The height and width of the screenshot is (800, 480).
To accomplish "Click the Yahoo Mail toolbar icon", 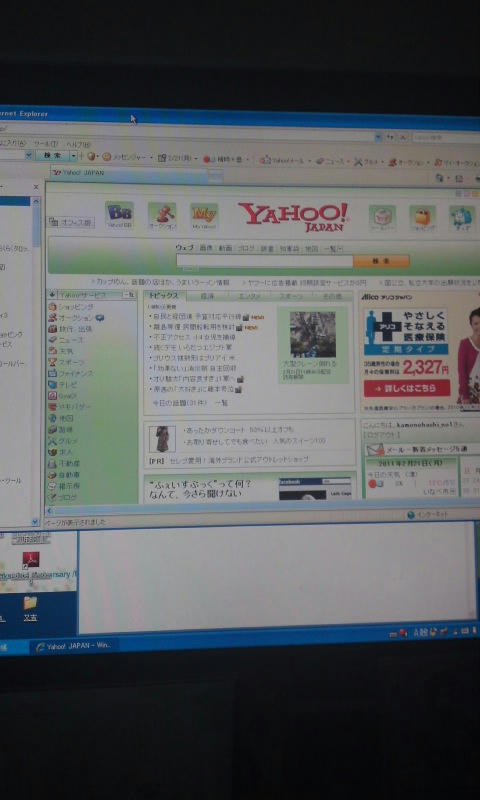I will click(265, 160).
